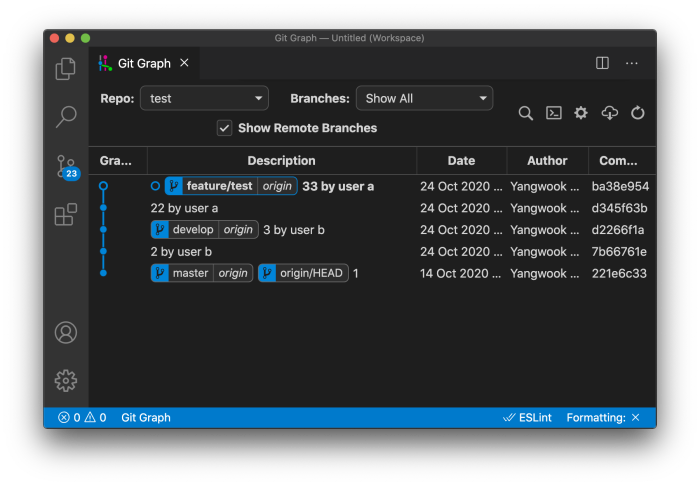Click the develop branch label
This screenshot has height=486, width=700.
(193, 230)
